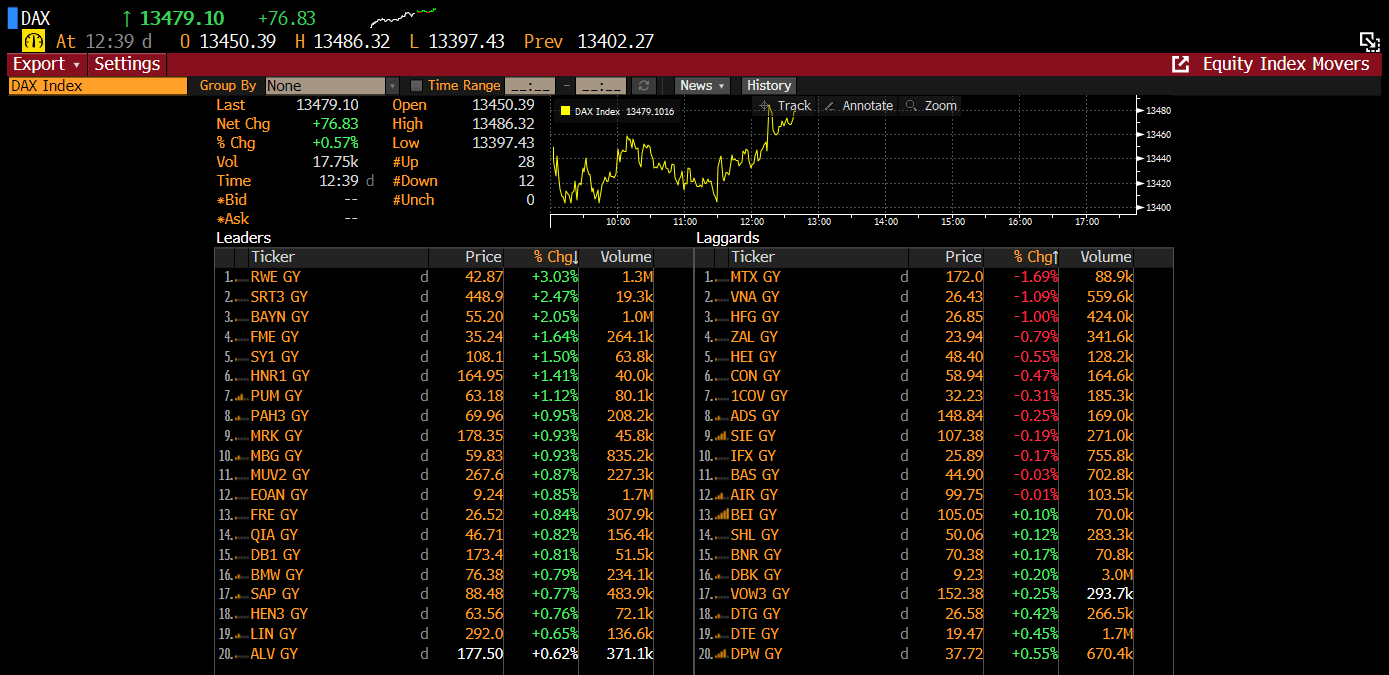The image size is (1389, 675).
Task: Expand the Export menu
Action: point(46,64)
